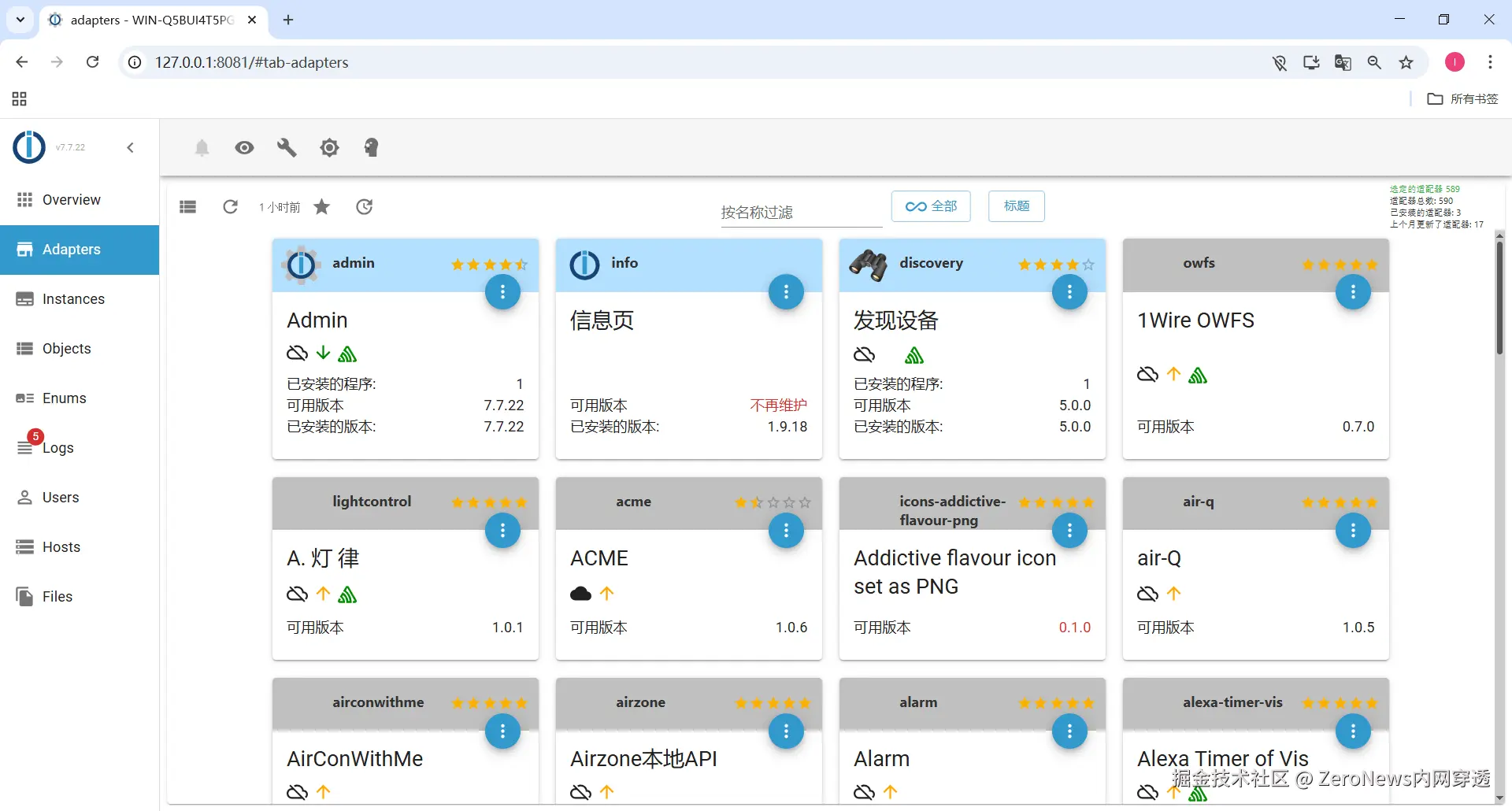Image resolution: width=1512 pixels, height=811 pixels.
Task: Switch theme using the brightness icon
Action: click(329, 147)
